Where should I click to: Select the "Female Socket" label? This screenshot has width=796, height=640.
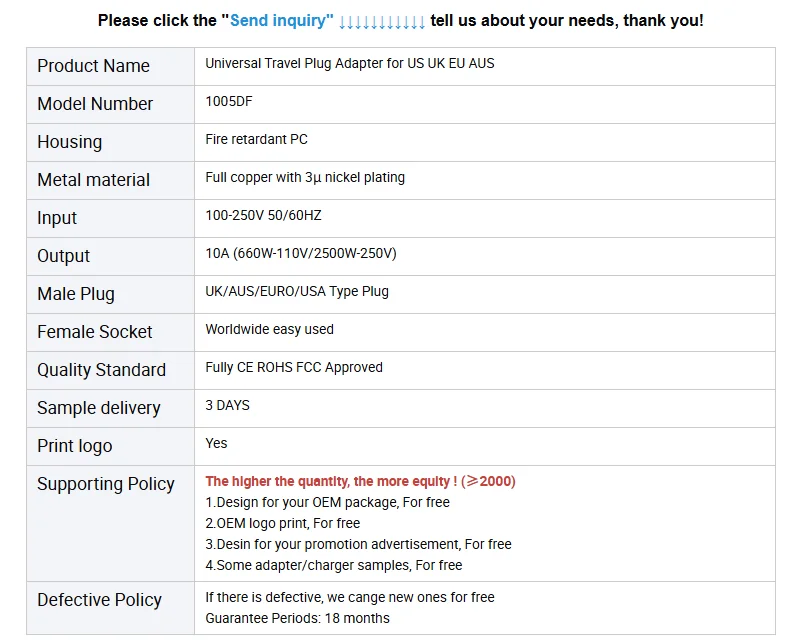pos(95,332)
